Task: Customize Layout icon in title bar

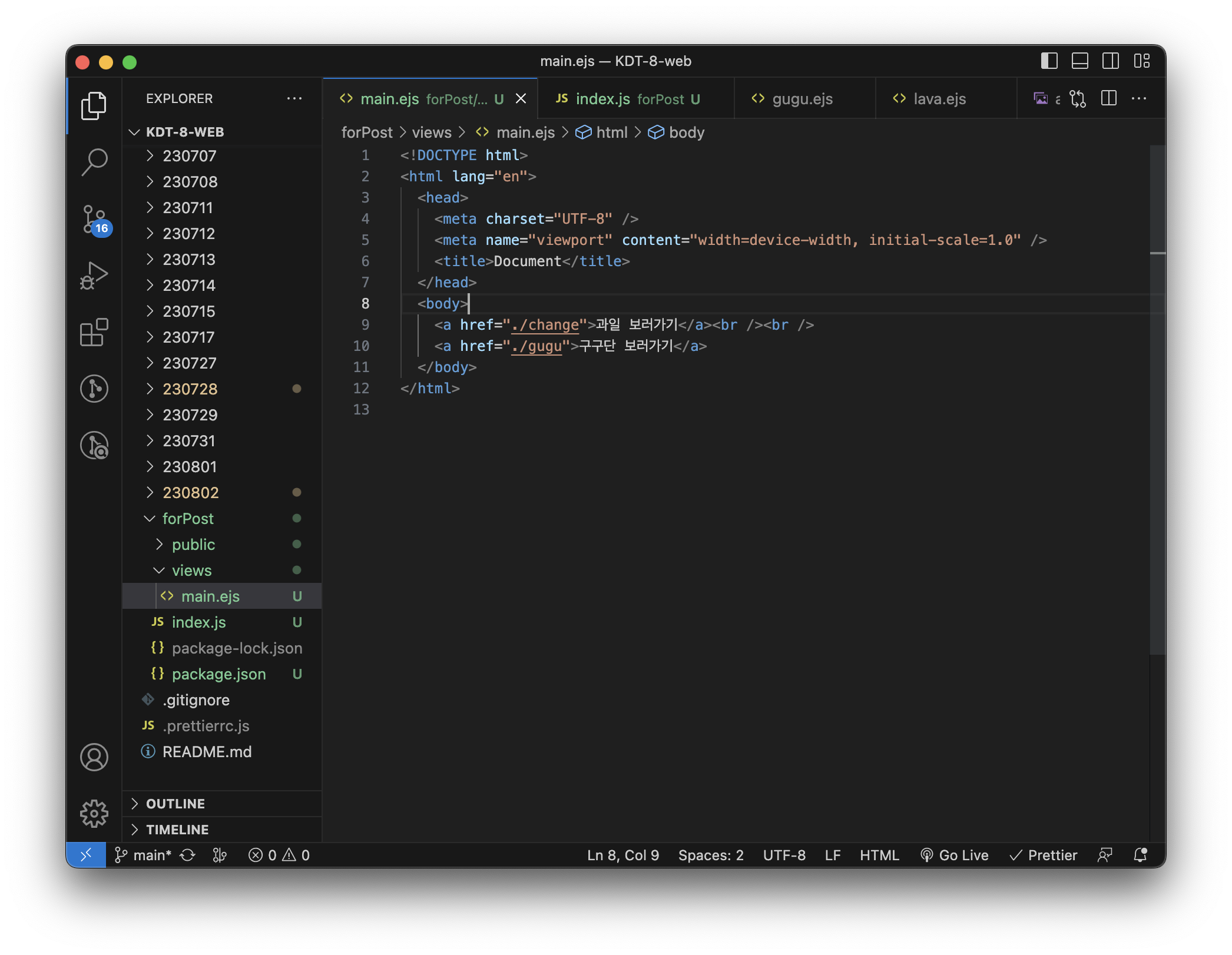Action: 1142,61
